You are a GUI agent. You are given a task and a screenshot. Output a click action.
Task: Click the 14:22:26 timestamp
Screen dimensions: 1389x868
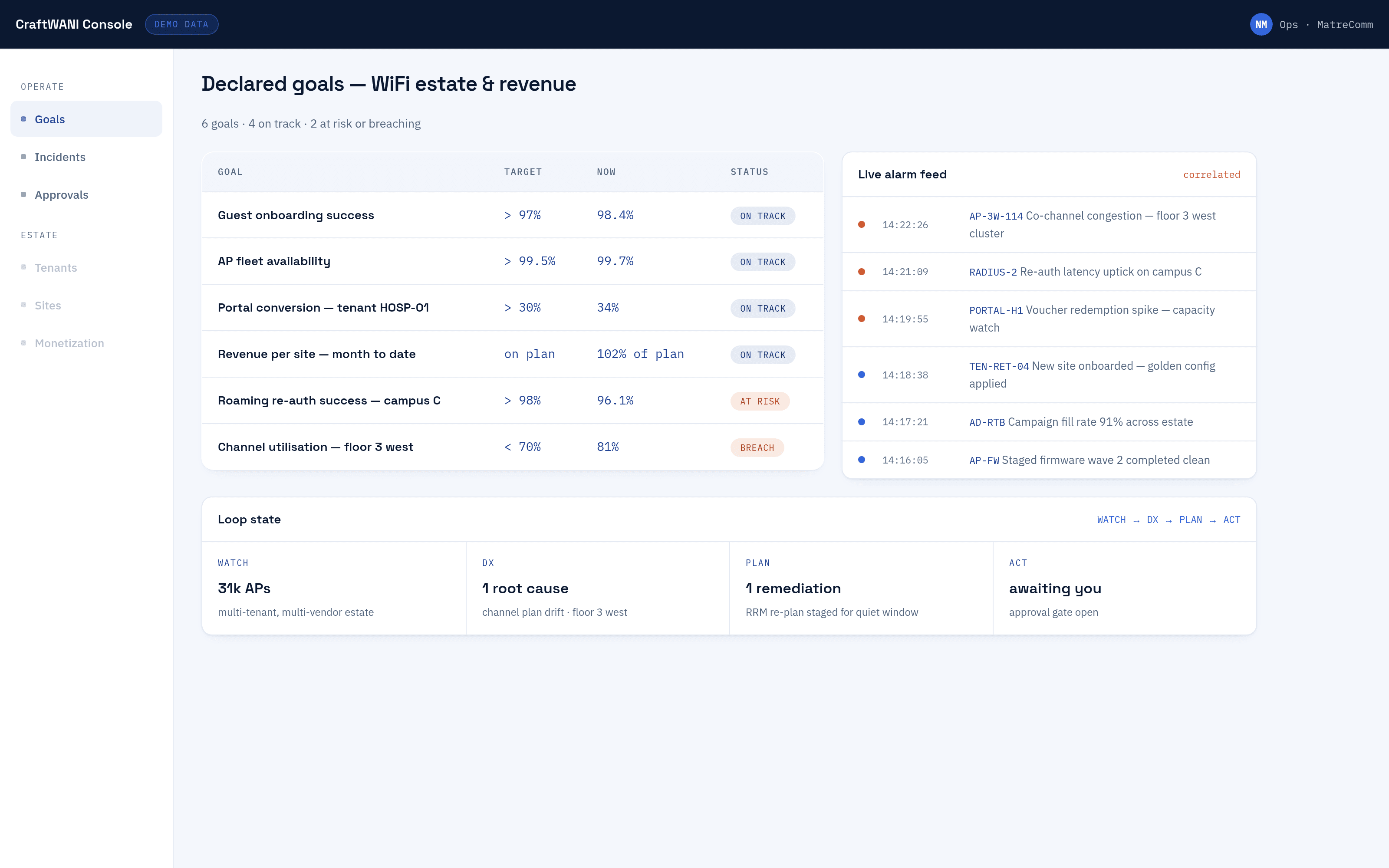click(905, 225)
